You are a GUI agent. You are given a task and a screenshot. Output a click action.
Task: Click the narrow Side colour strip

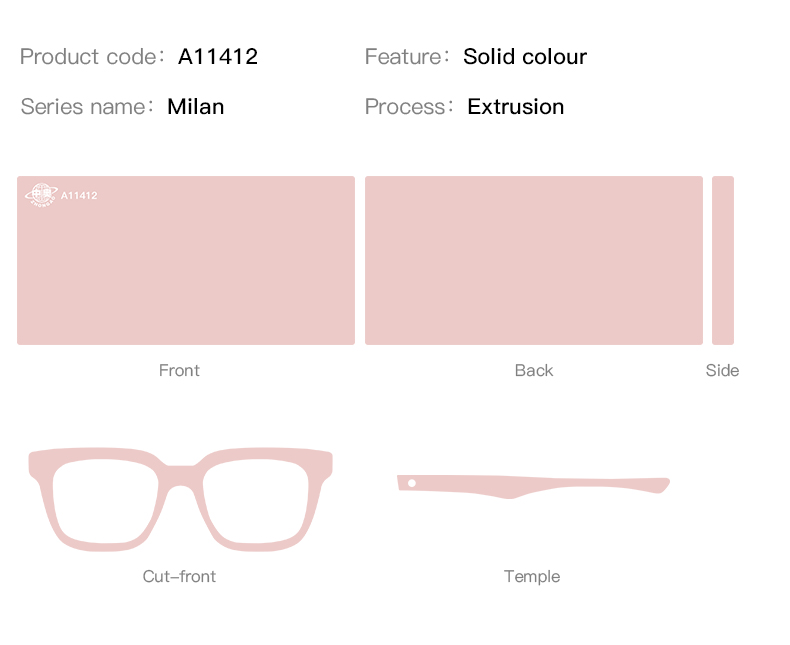722,261
